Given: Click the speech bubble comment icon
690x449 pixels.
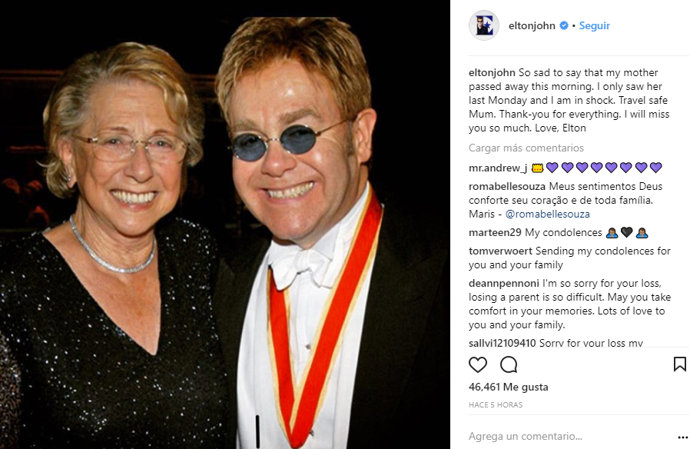Looking at the screenshot, I should coord(508,365).
